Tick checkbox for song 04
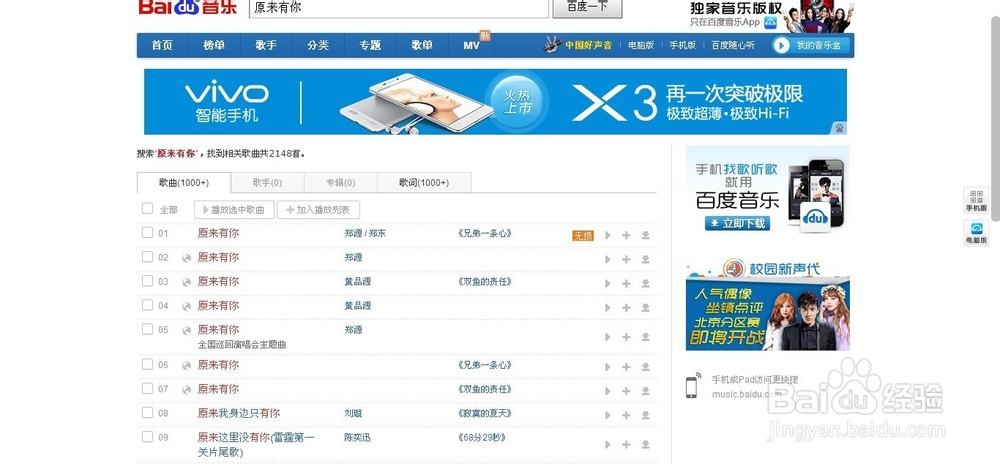Screen dimensions: 1000x464 click(x=147, y=305)
